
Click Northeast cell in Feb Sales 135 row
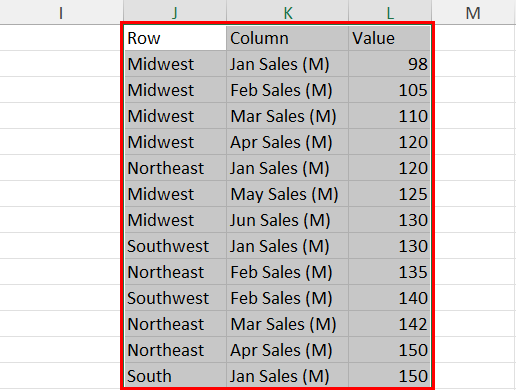pos(175,272)
